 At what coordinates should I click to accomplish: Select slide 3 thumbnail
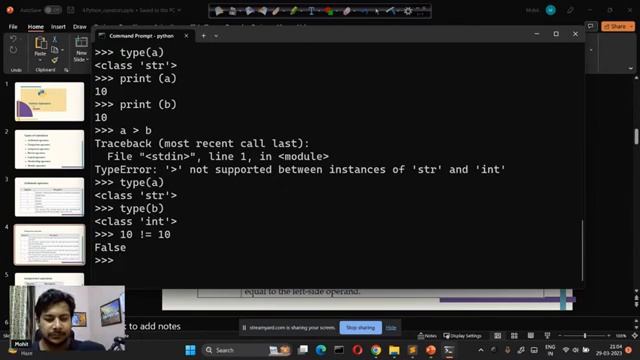pos(49,197)
